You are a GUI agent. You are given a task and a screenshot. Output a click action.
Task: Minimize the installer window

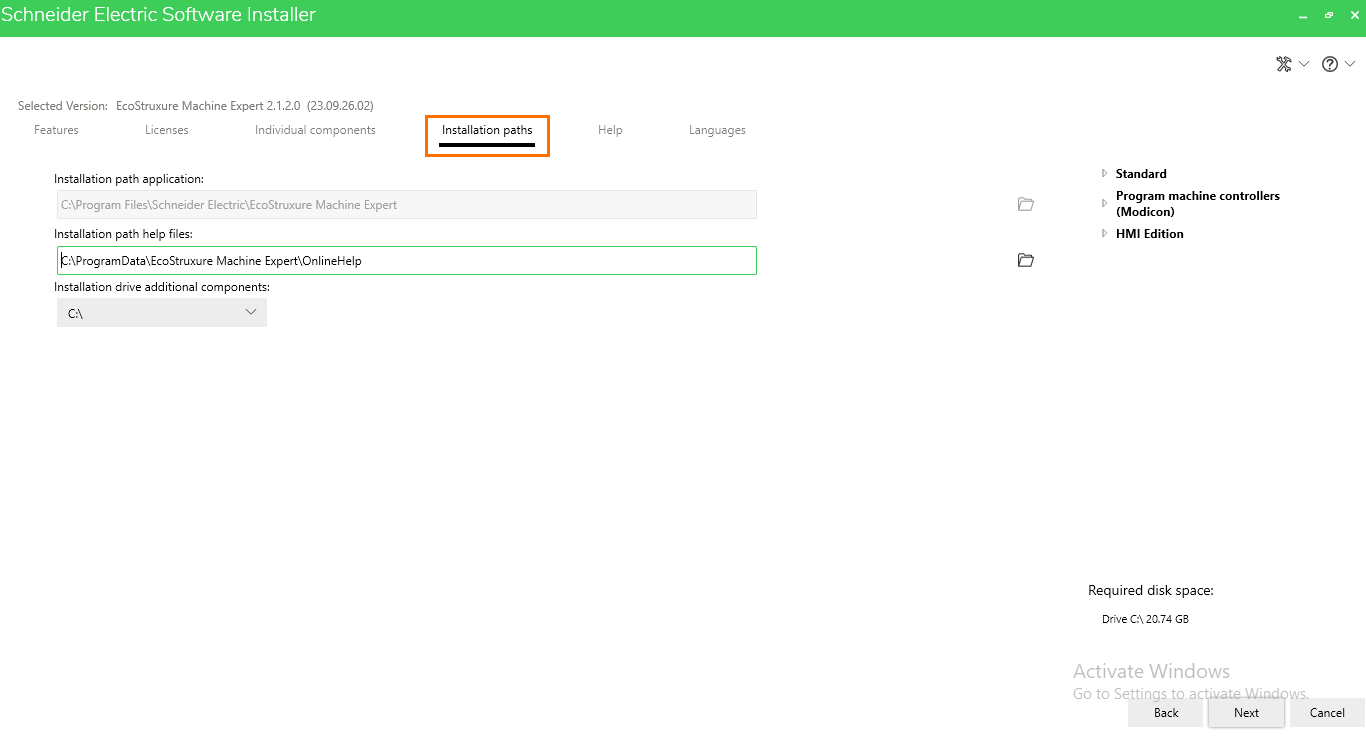point(1303,16)
